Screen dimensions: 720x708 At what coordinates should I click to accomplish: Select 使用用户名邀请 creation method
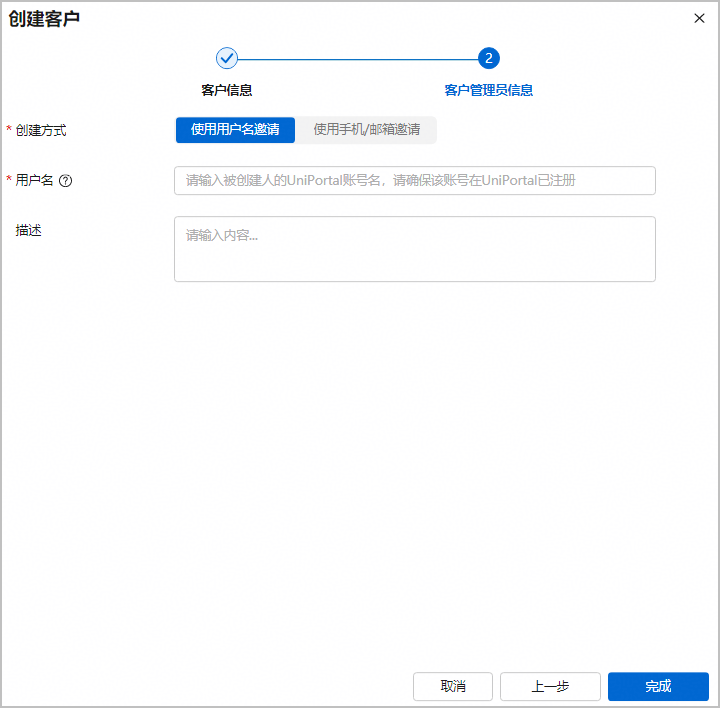coord(235,130)
